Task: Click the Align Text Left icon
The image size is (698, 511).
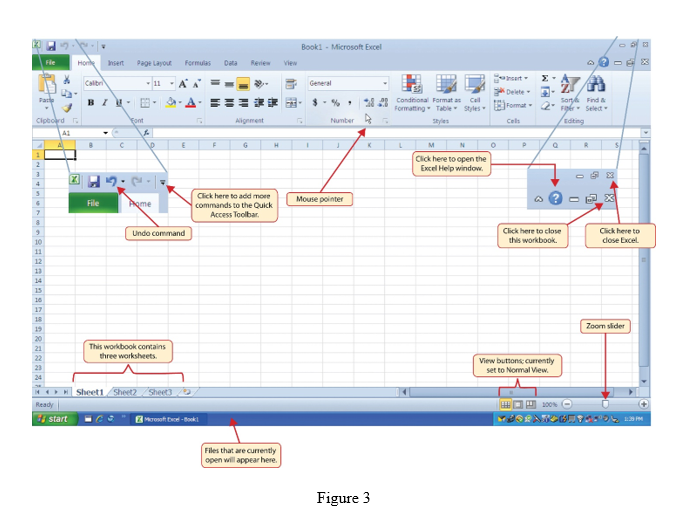Action: [x=215, y=103]
